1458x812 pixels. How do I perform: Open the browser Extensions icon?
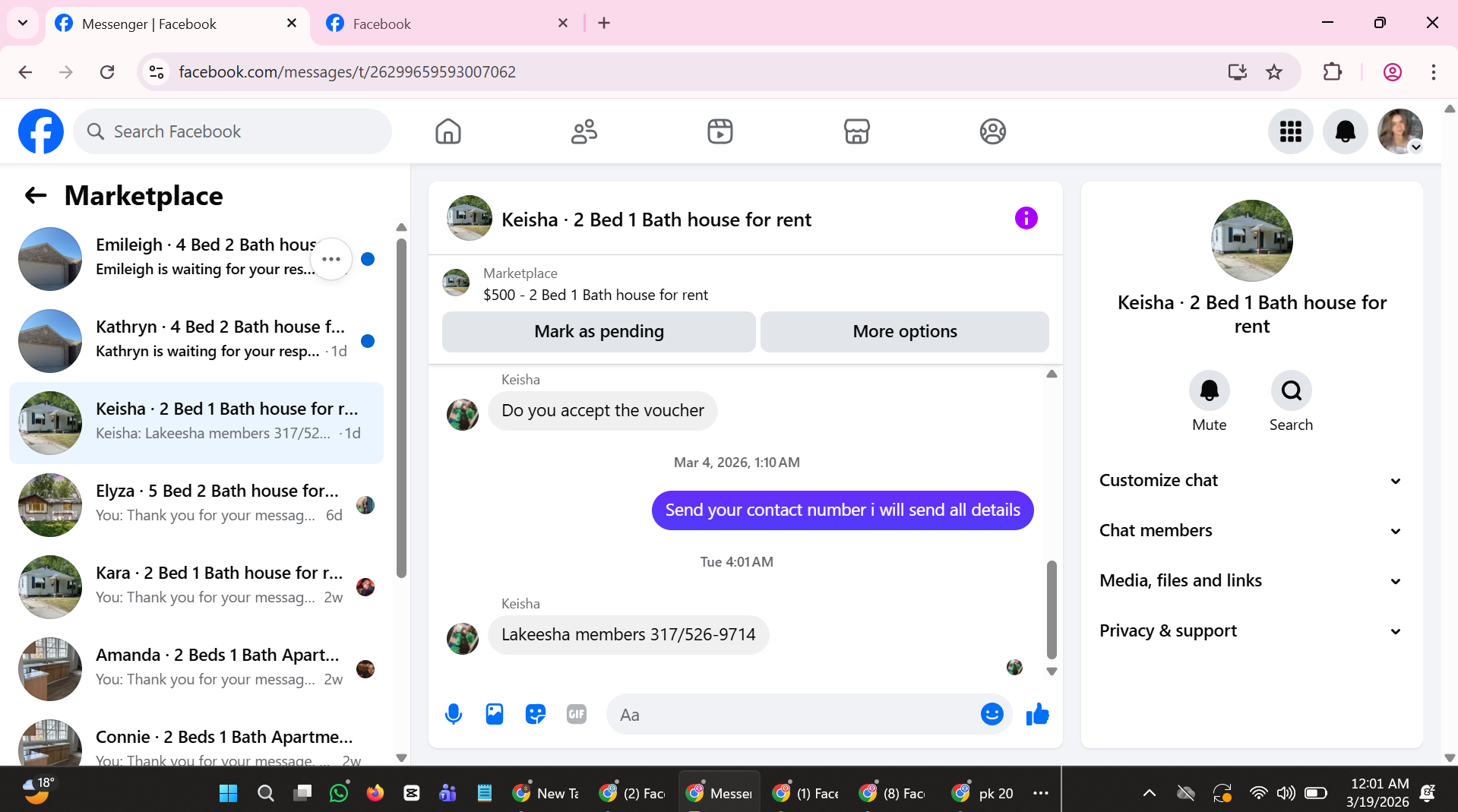[x=1332, y=72]
